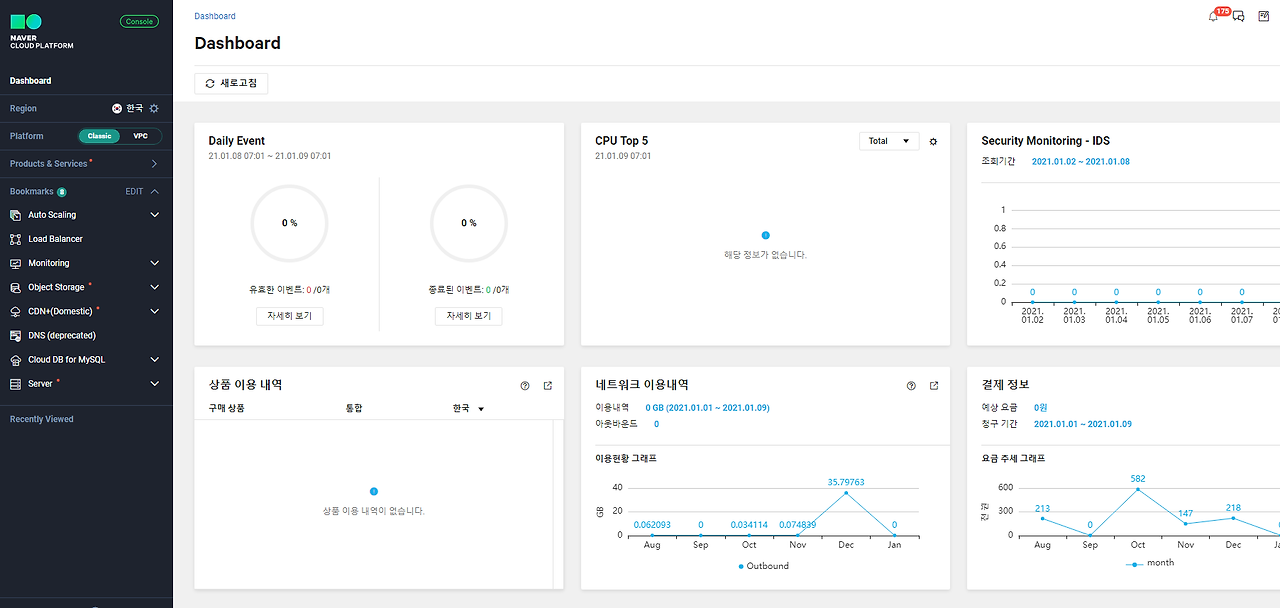Screen dimensions: 1280x608
Task: Open CPU Top 5 settings gear
Action: tap(933, 141)
